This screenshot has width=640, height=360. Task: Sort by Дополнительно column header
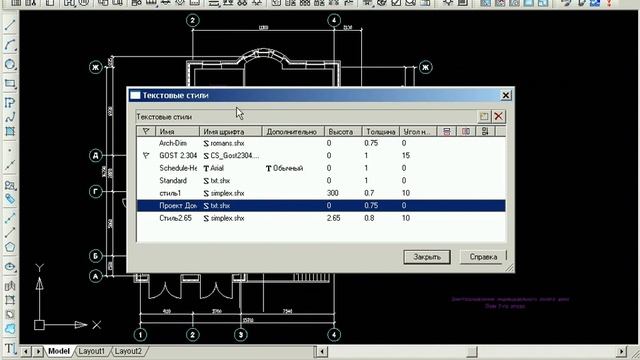pos(293,131)
